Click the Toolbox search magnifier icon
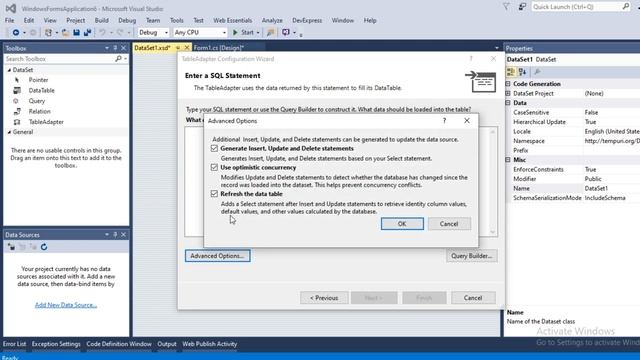Image resolution: width=640 pixels, height=360 pixels. tap(118, 59)
